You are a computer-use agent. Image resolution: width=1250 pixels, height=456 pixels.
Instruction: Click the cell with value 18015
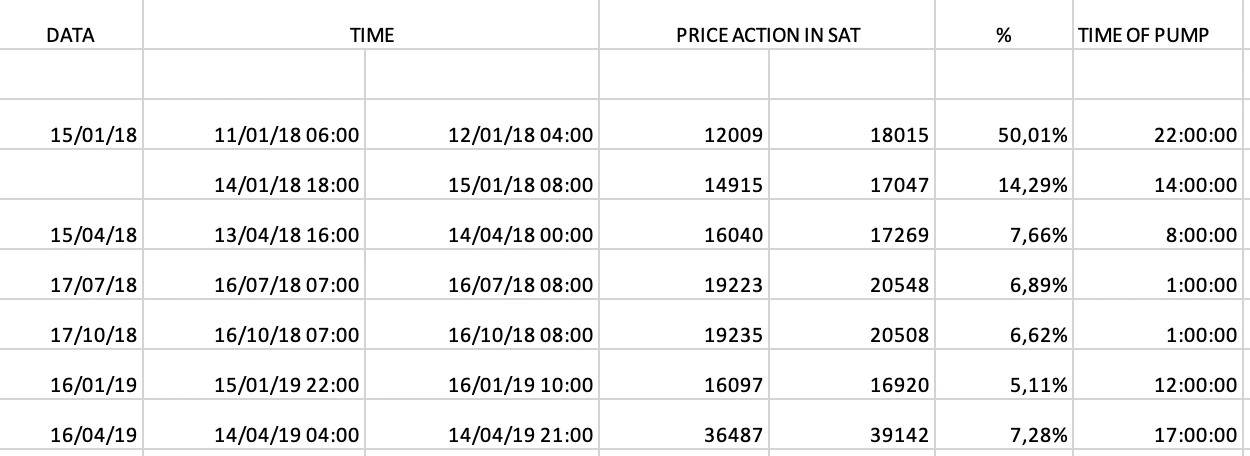[853, 135]
